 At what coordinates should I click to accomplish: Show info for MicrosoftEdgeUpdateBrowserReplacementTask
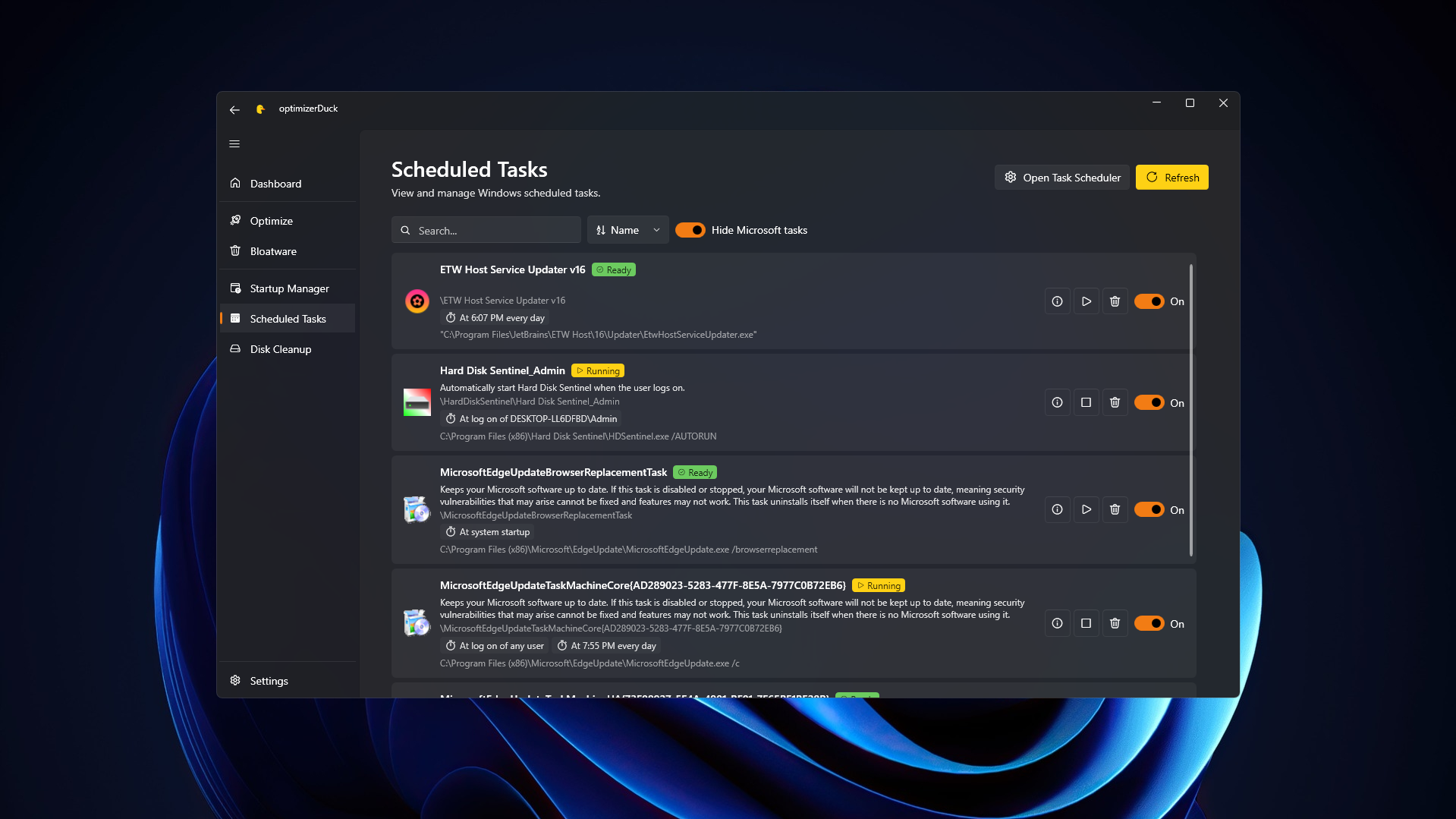click(1057, 509)
